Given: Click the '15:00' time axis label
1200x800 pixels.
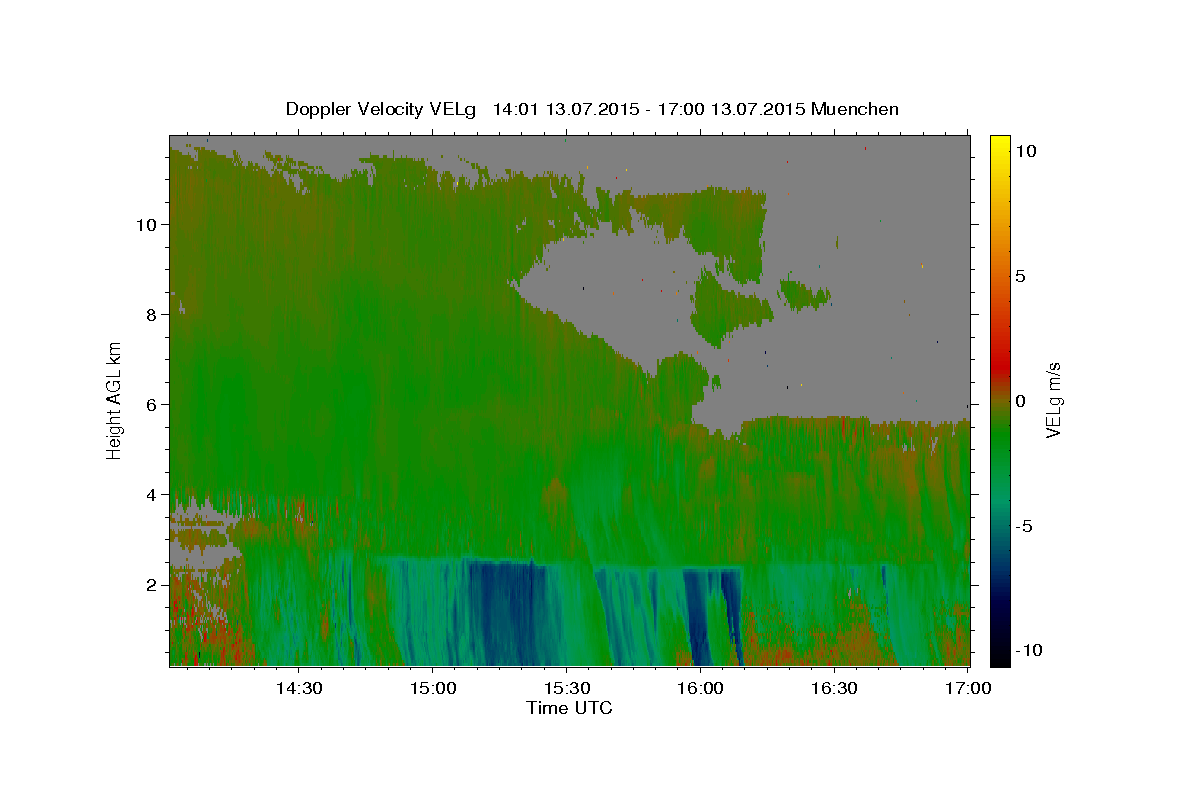Looking at the screenshot, I should click(x=432, y=689).
